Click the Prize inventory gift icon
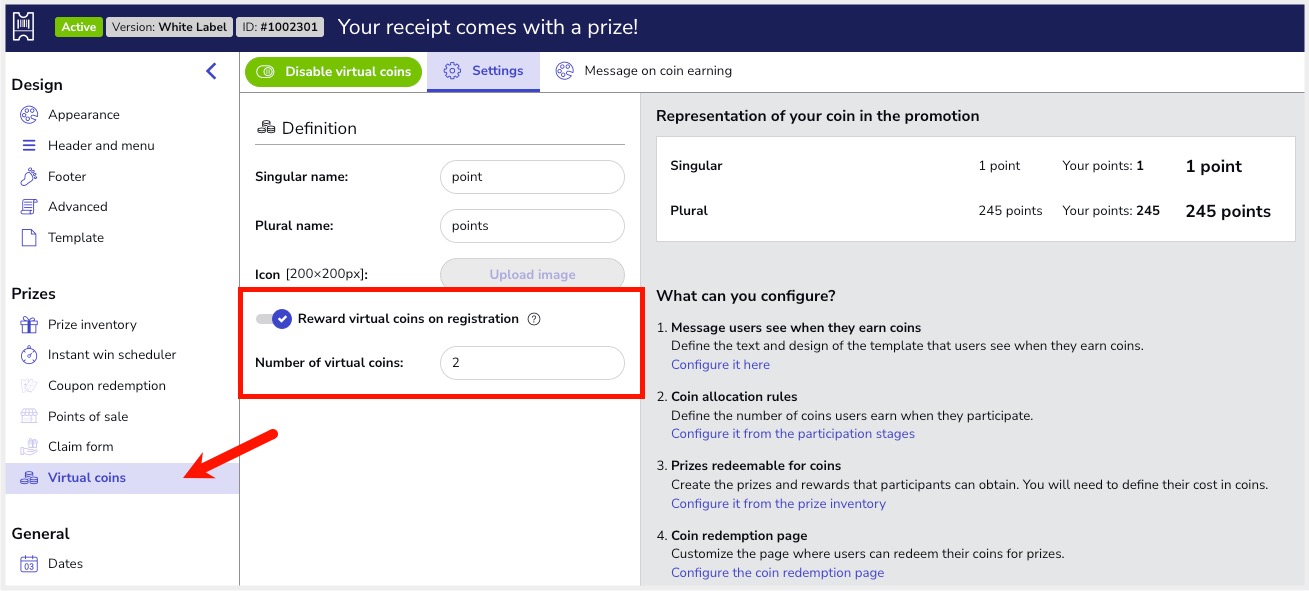The height and width of the screenshot is (591, 1309). [29, 325]
